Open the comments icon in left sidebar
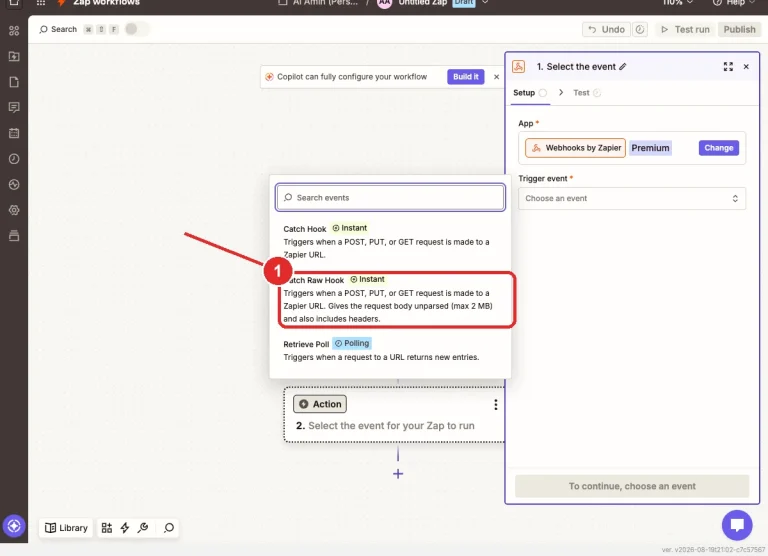The height and width of the screenshot is (556, 768). point(14,107)
